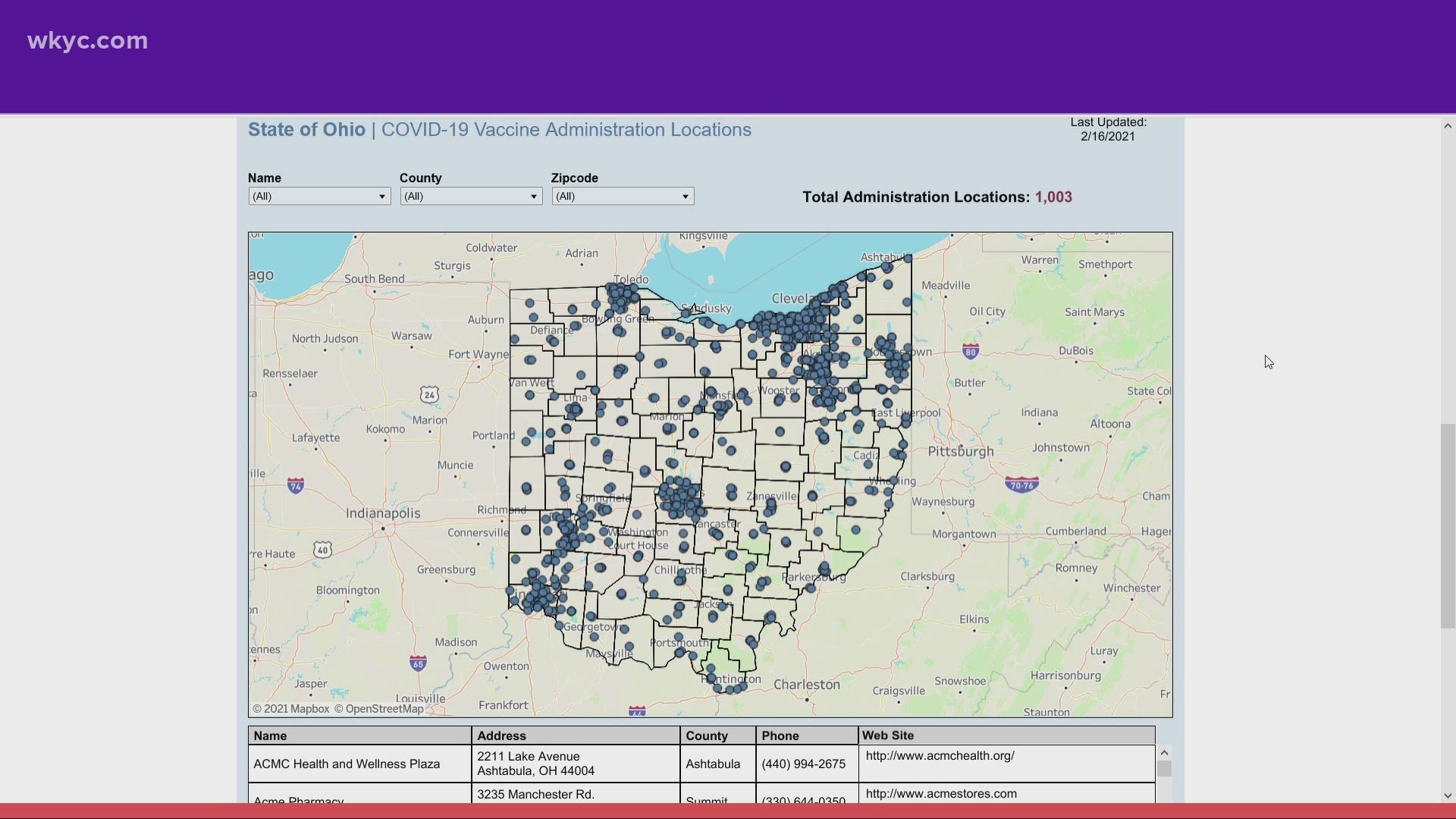The height and width of the screenshot is (819, 1456).
Task: Click the Johnstown label on the map
Action: (x=1061, y=447)
